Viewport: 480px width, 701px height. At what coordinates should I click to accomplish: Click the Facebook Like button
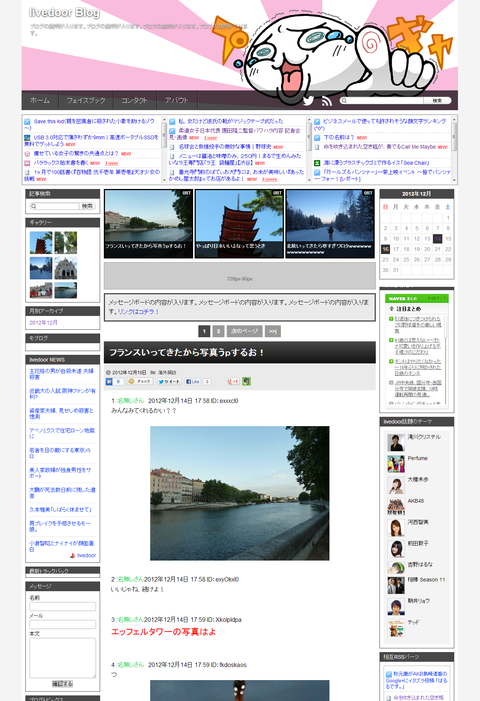pos(193,381)
